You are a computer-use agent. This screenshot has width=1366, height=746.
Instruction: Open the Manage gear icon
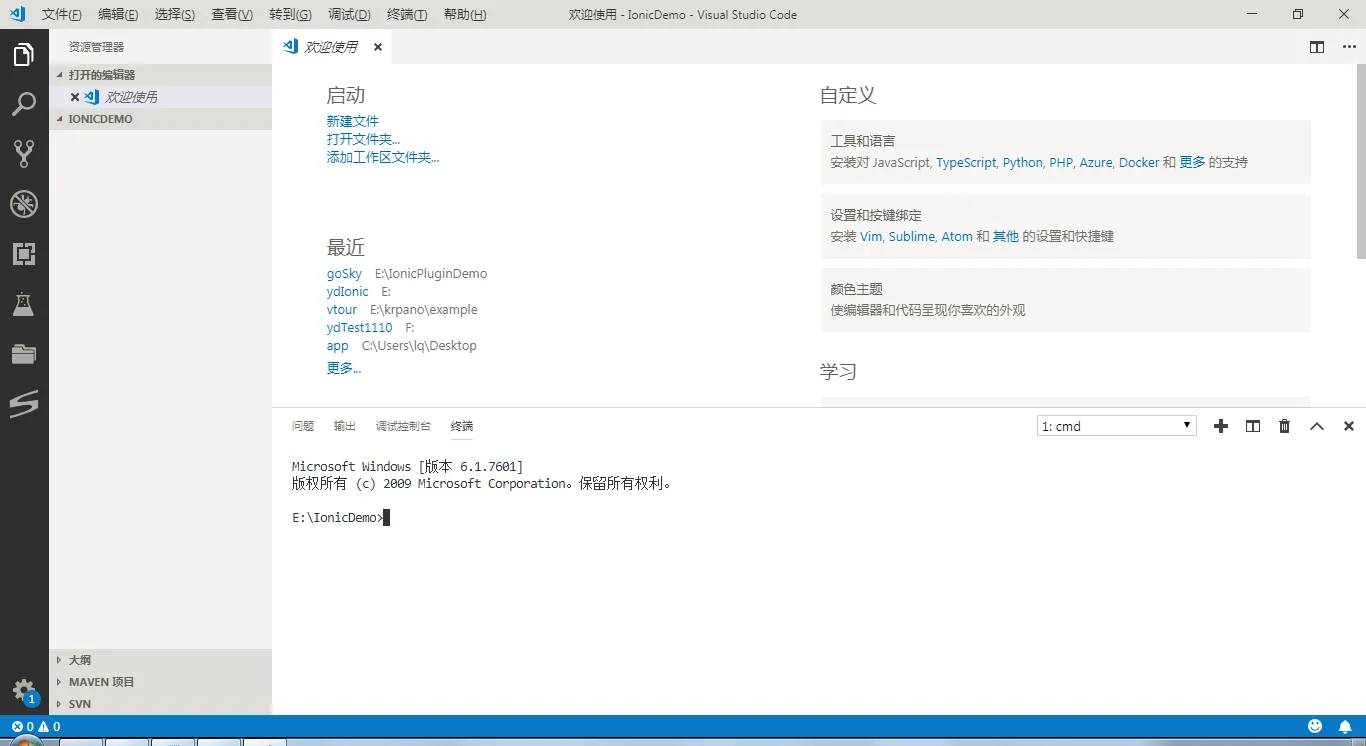tap(24, 691)
